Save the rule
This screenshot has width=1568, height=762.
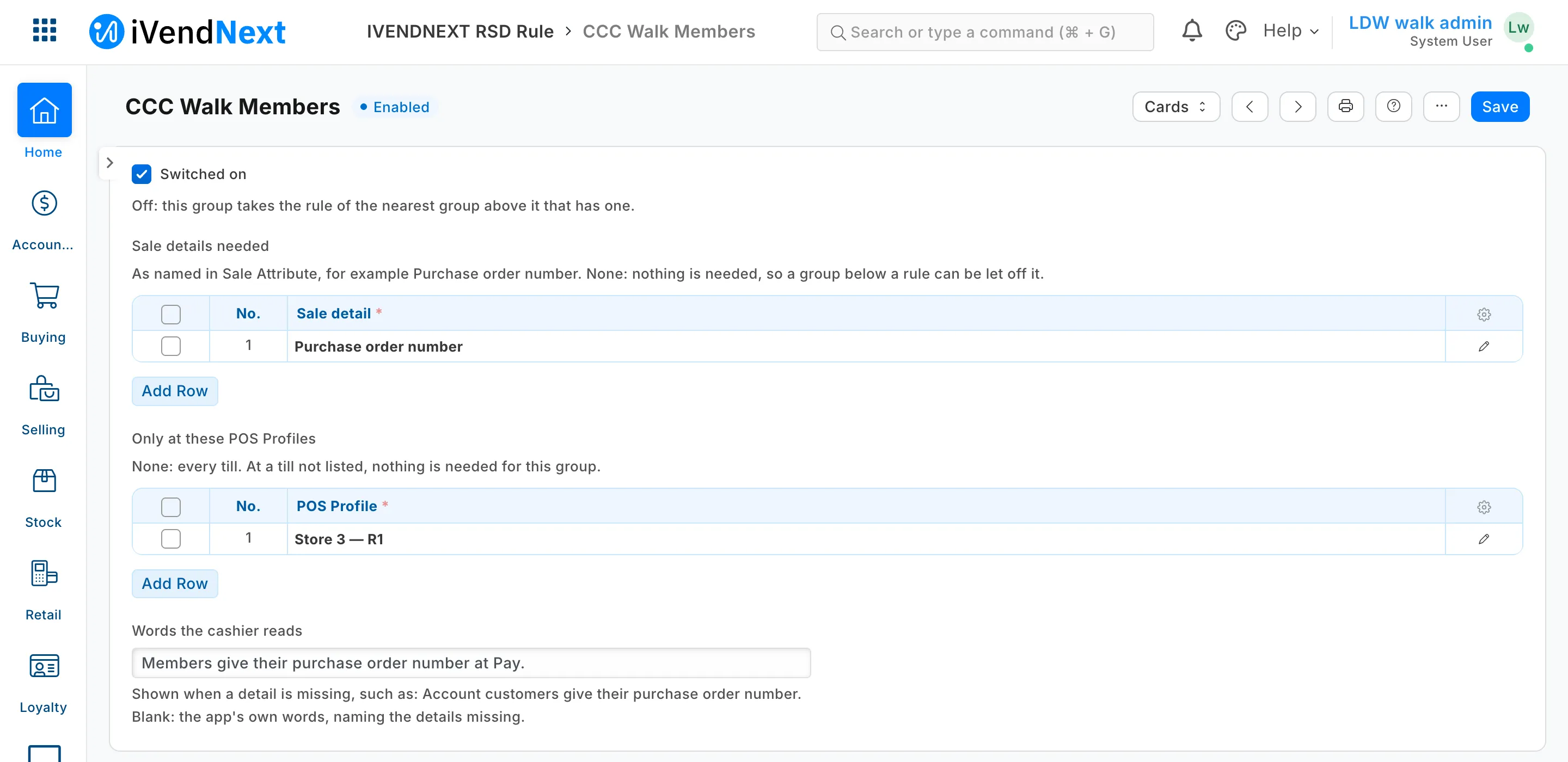point(1499,107)
